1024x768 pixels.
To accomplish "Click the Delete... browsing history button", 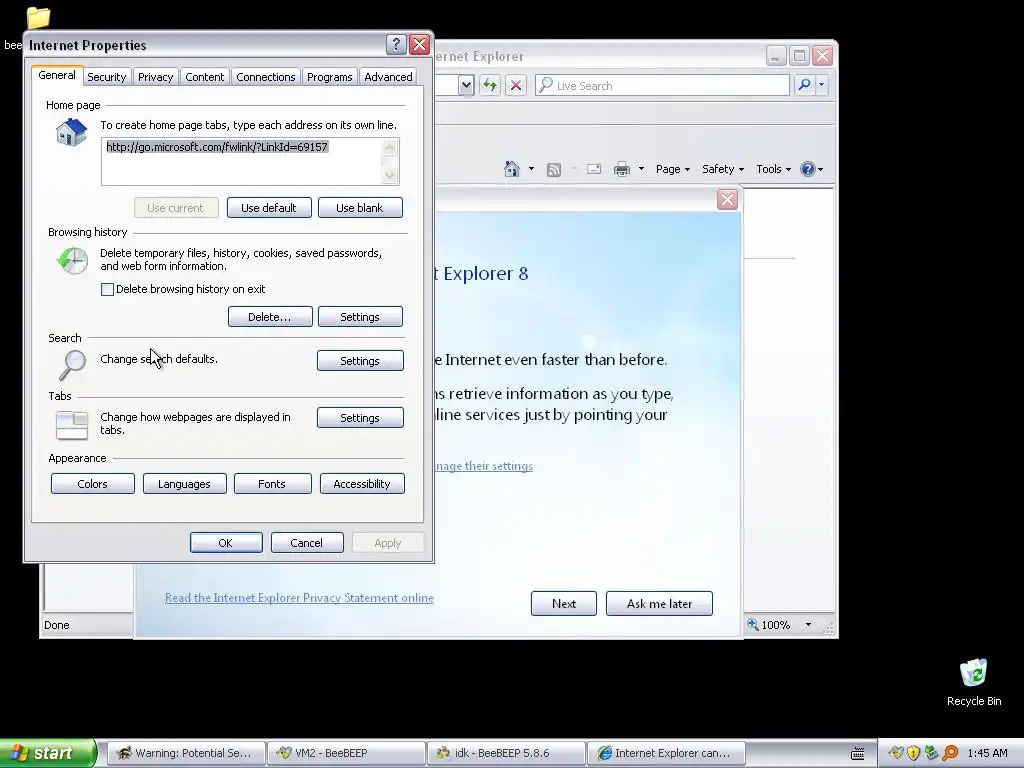I will [270, 317].
